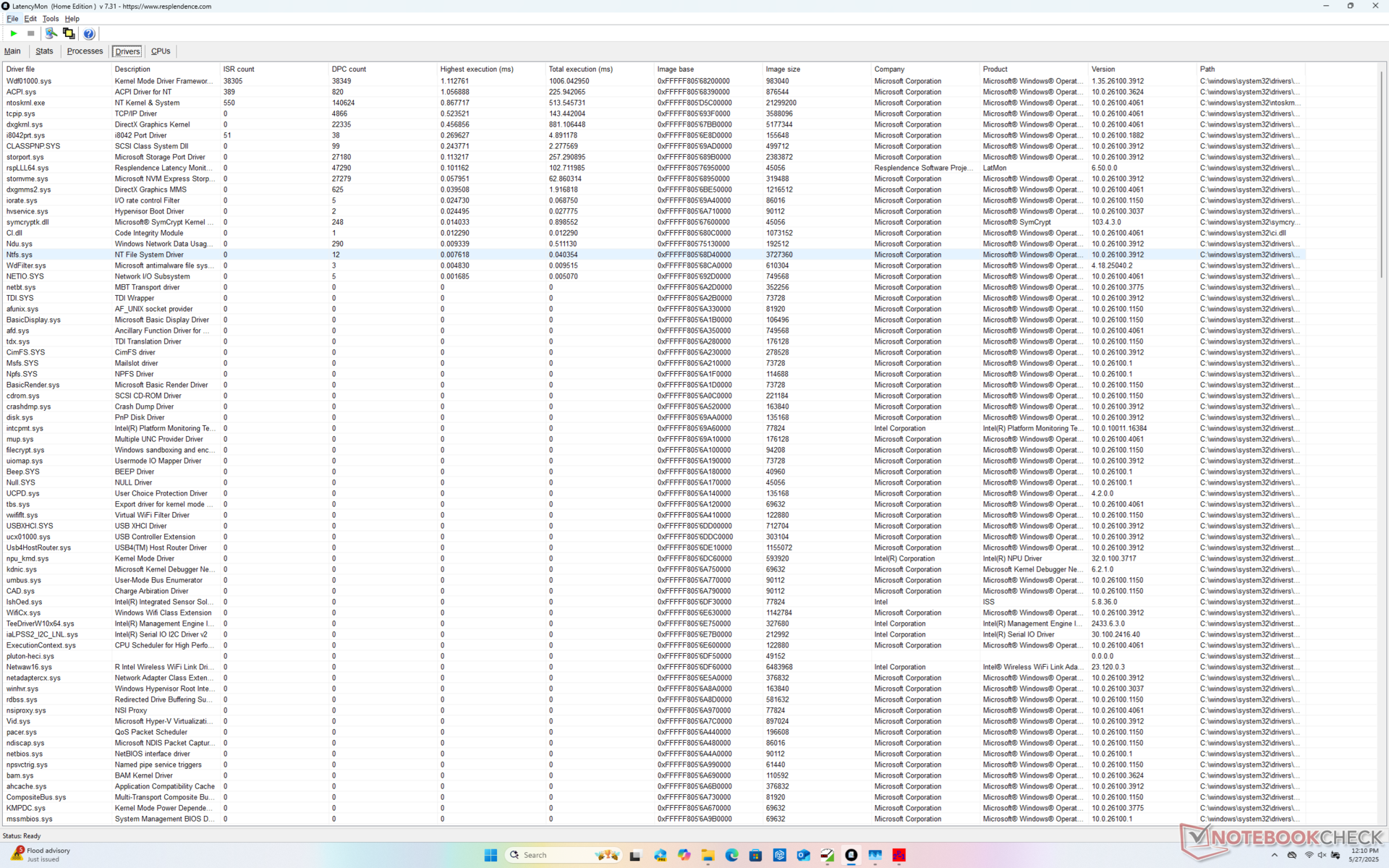Open Microsoft Store on the taskbar
Viewport: 1389px width, 868px height.
click(x=755, y=855)
